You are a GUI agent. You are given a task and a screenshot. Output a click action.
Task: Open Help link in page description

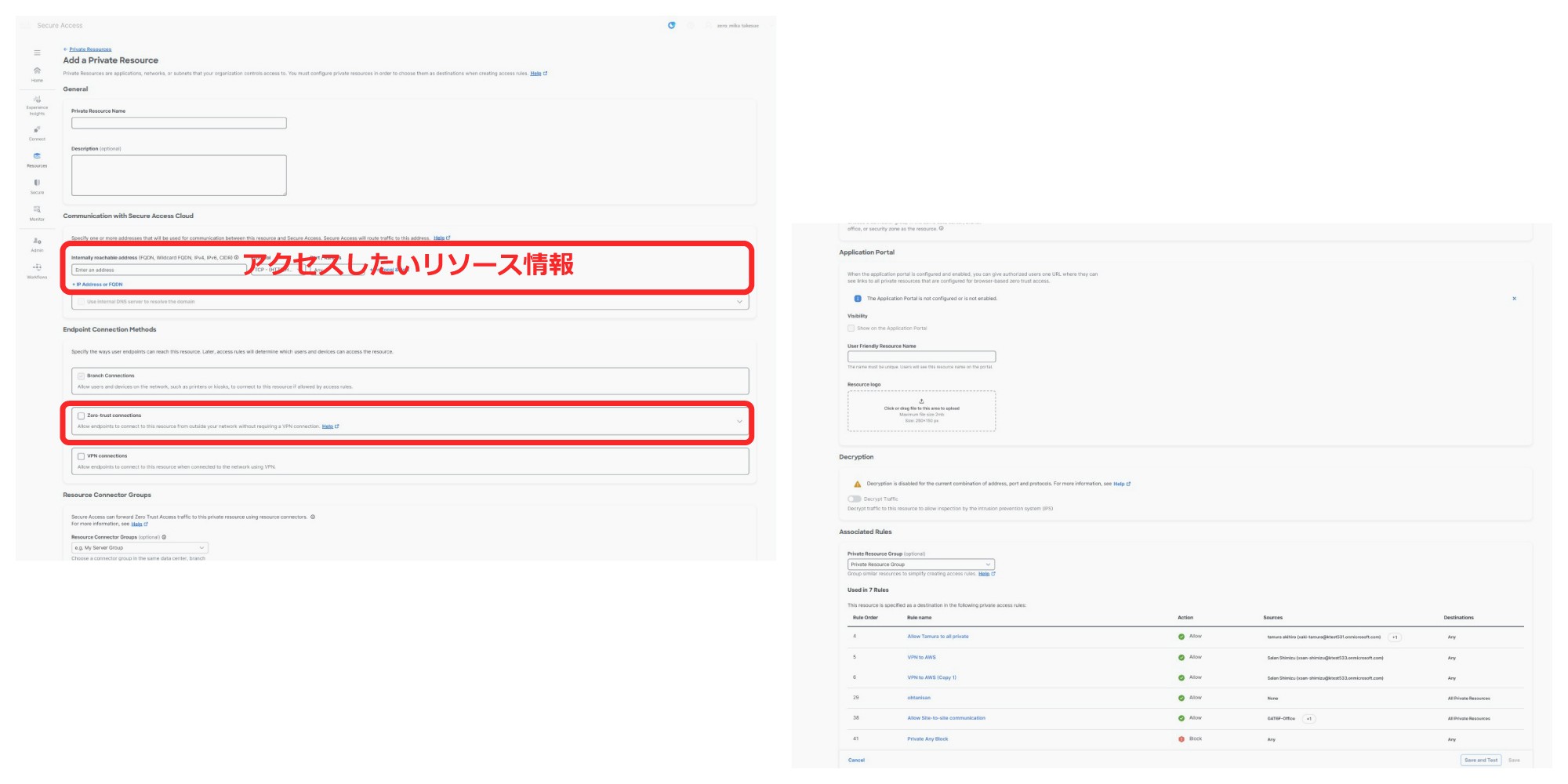[x=539, y=74]
